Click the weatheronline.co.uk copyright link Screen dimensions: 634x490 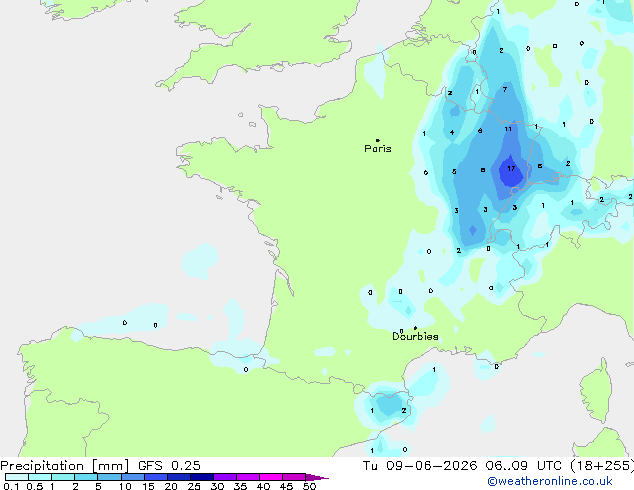[550, 481]
